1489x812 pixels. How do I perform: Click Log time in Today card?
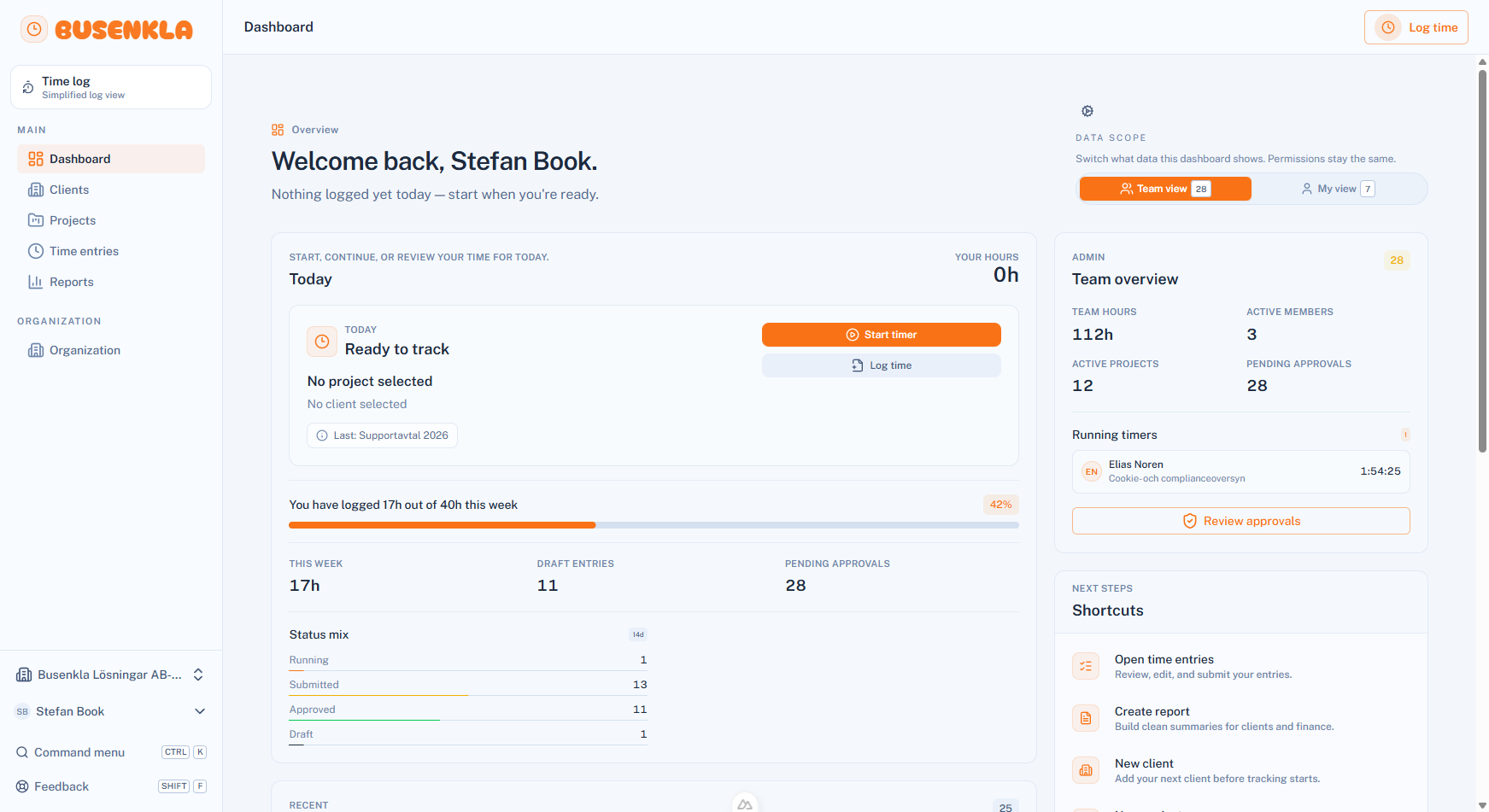882,365
